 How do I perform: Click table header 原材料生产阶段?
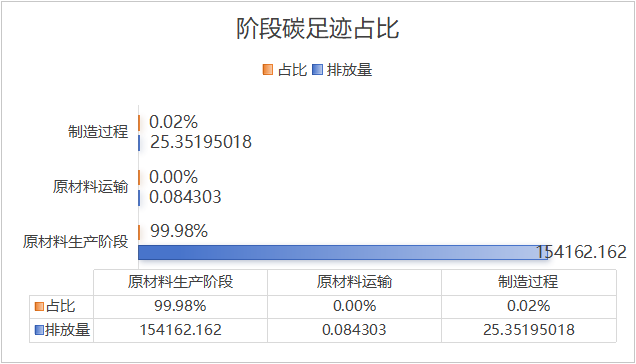(x=180, y=282)
